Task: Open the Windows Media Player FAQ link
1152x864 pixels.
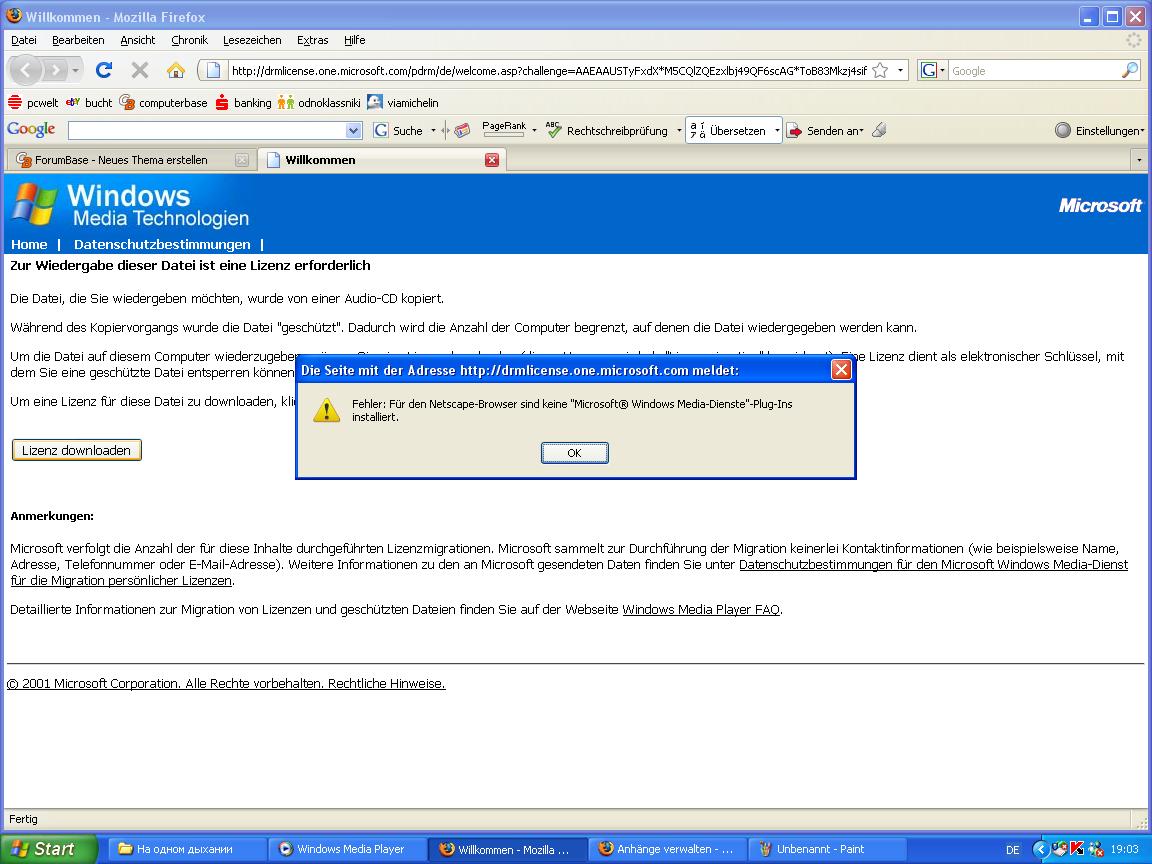Action: tap(701, 610)
